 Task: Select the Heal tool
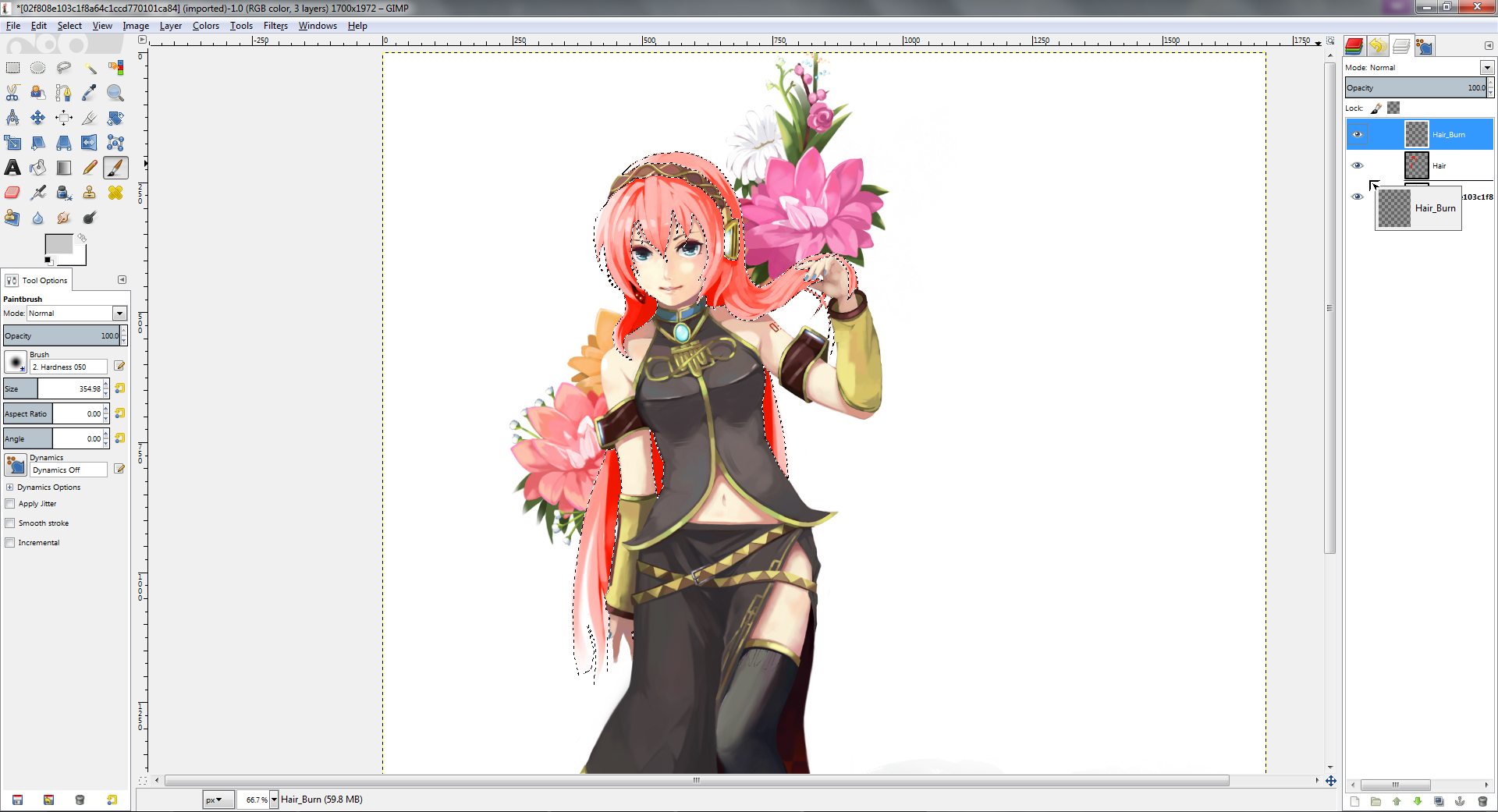click(115, 193)
